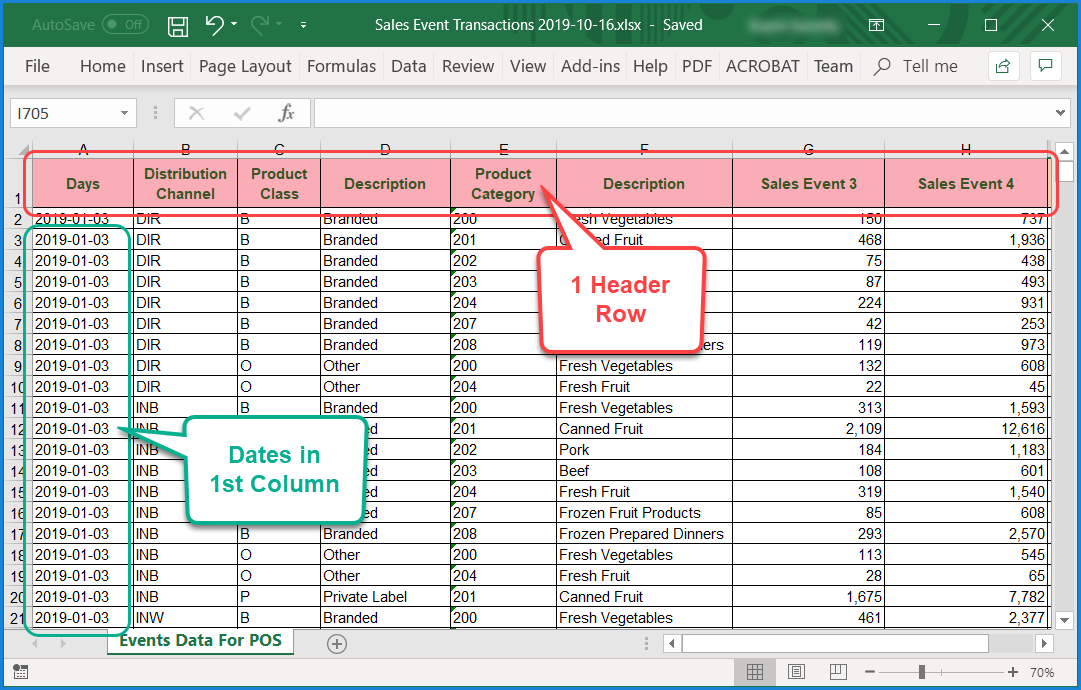Toggle the AutoSave switch
Screen dimensions: 1081x690
click(124, 25)
